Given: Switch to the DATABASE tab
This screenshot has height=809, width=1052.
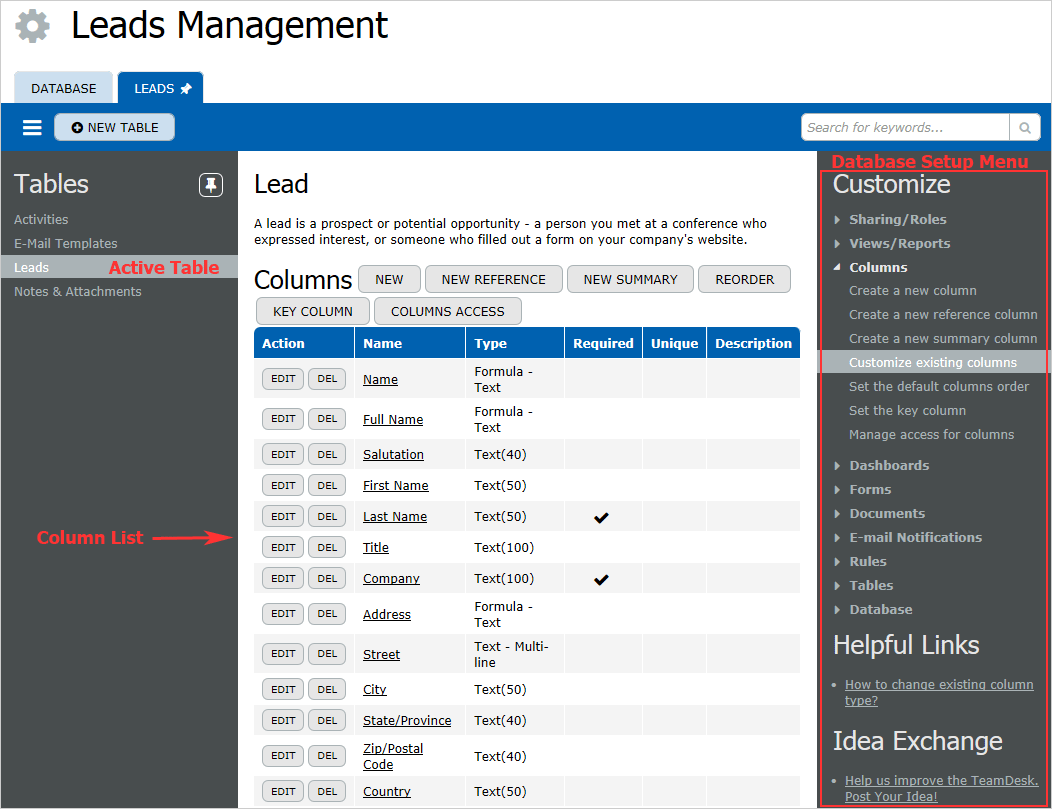Looking at the screenshot, I should click(x=64, y=88).
